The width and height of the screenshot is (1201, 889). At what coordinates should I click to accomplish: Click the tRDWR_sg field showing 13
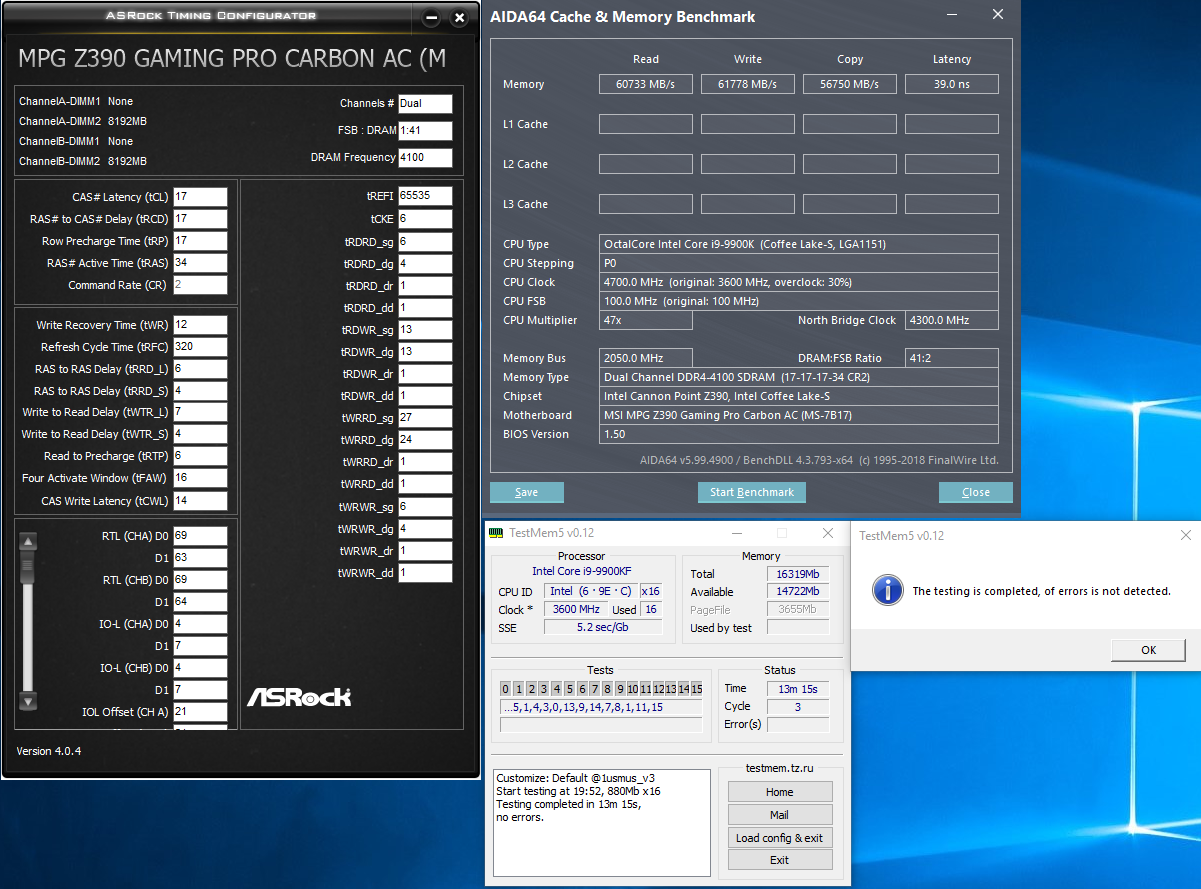pos(425,330)
